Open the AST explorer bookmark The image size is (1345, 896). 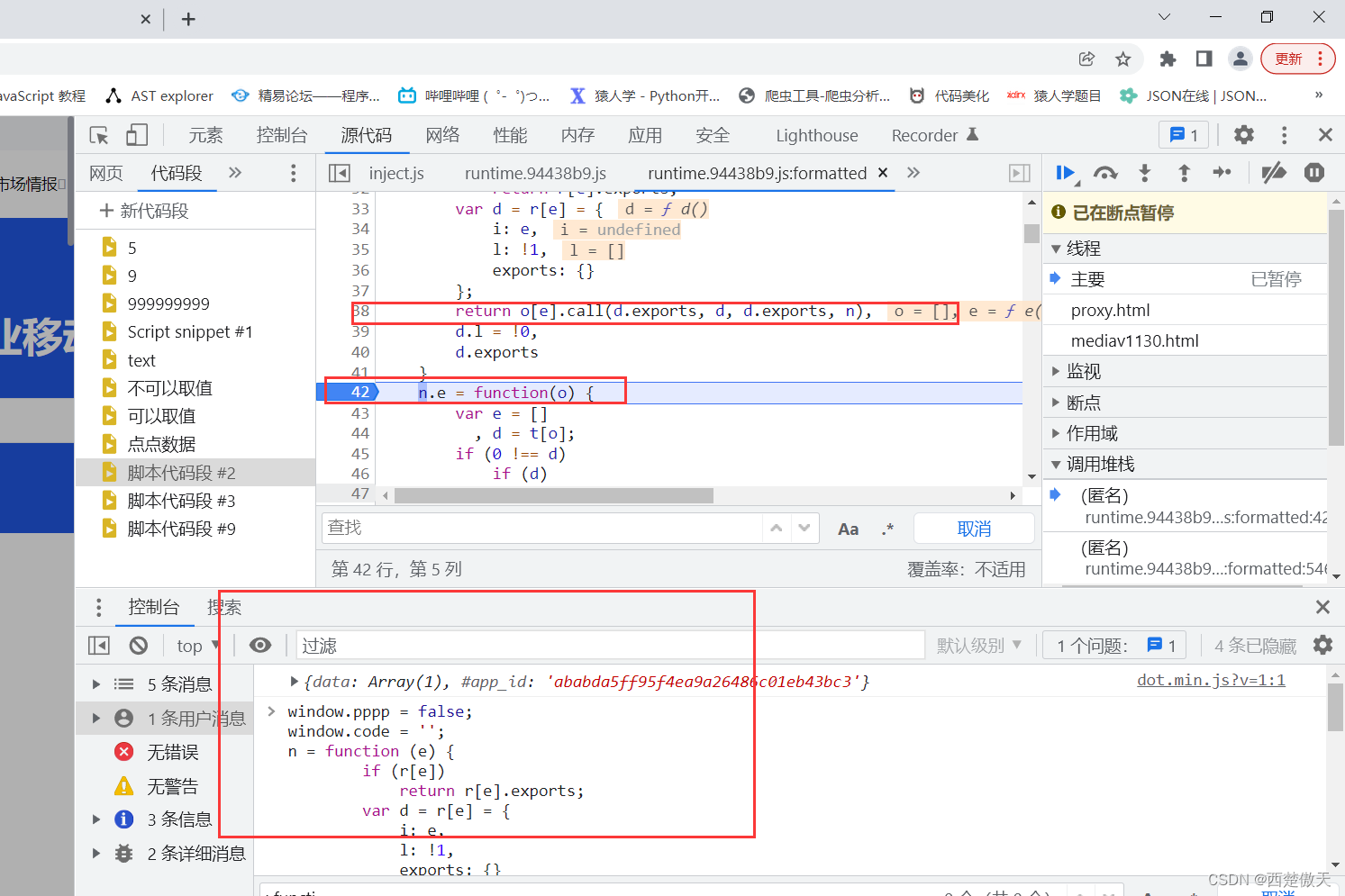pos(159,95)
